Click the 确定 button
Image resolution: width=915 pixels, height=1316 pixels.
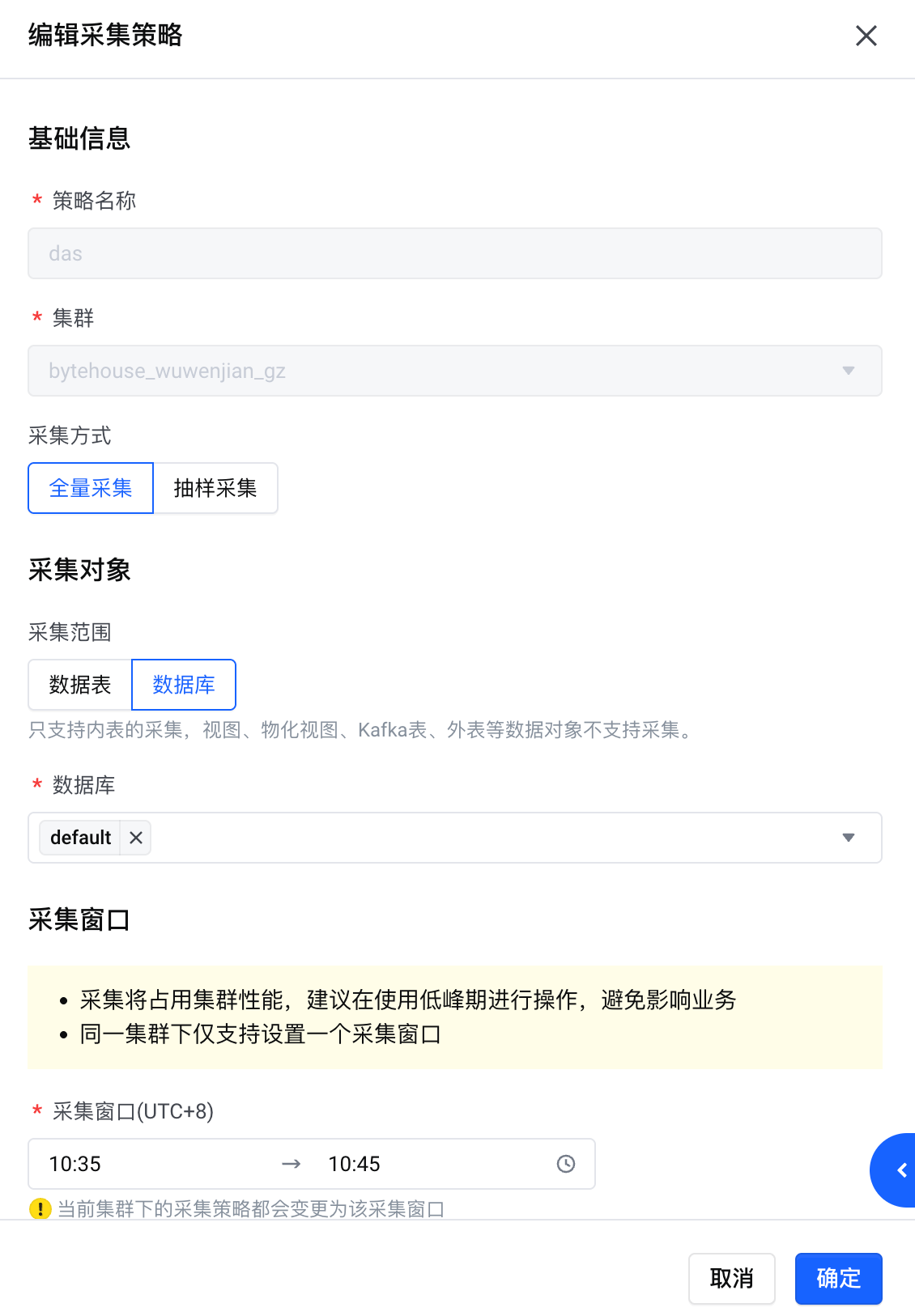coord(838,1279)
